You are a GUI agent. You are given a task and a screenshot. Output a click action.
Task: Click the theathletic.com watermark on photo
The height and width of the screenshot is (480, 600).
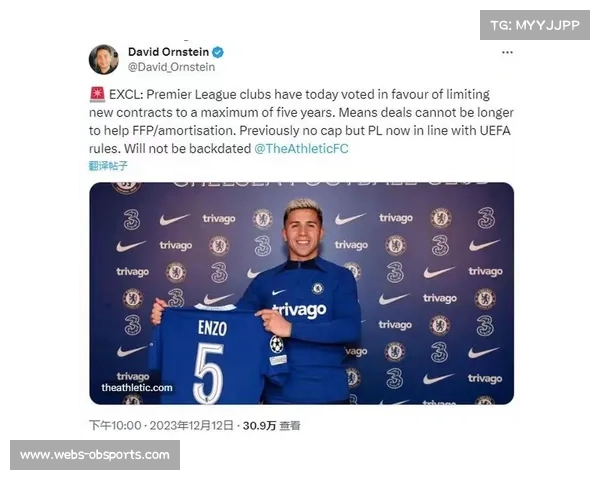click(137, 387)
